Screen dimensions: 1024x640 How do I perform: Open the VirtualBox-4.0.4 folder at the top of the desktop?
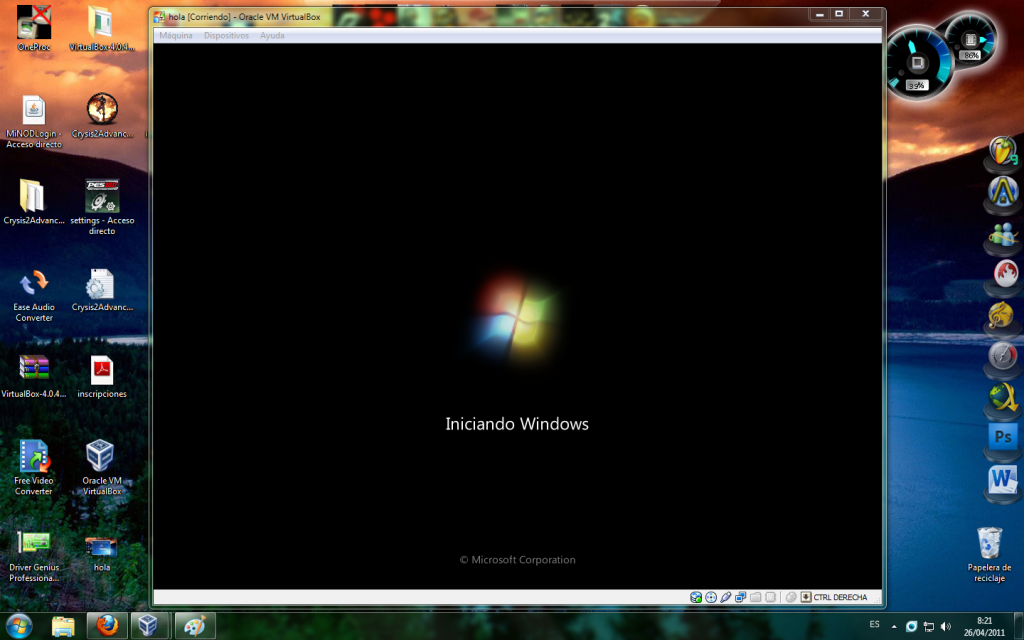(102, 28)
